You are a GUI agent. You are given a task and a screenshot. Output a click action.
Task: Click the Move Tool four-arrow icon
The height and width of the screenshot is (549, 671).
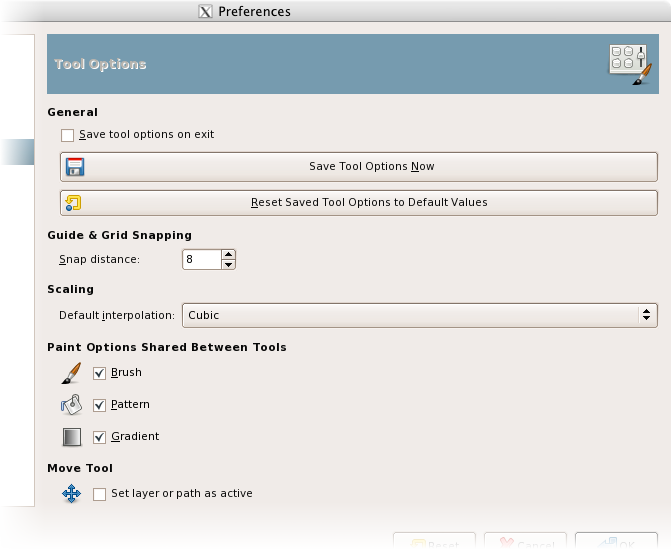point(71,493)
